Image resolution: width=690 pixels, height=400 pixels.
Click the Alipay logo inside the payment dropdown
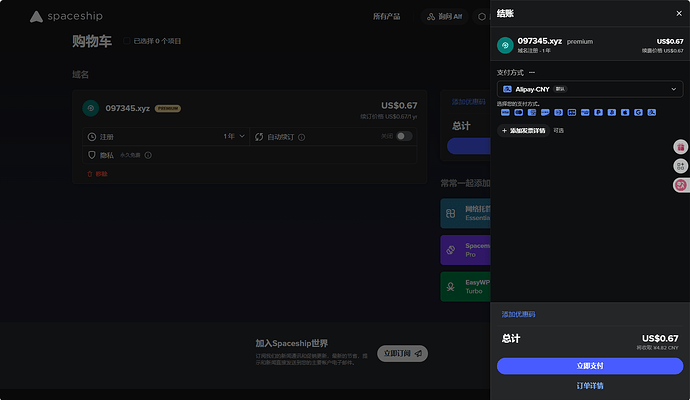pyautogui.click(x=507, y=89)
